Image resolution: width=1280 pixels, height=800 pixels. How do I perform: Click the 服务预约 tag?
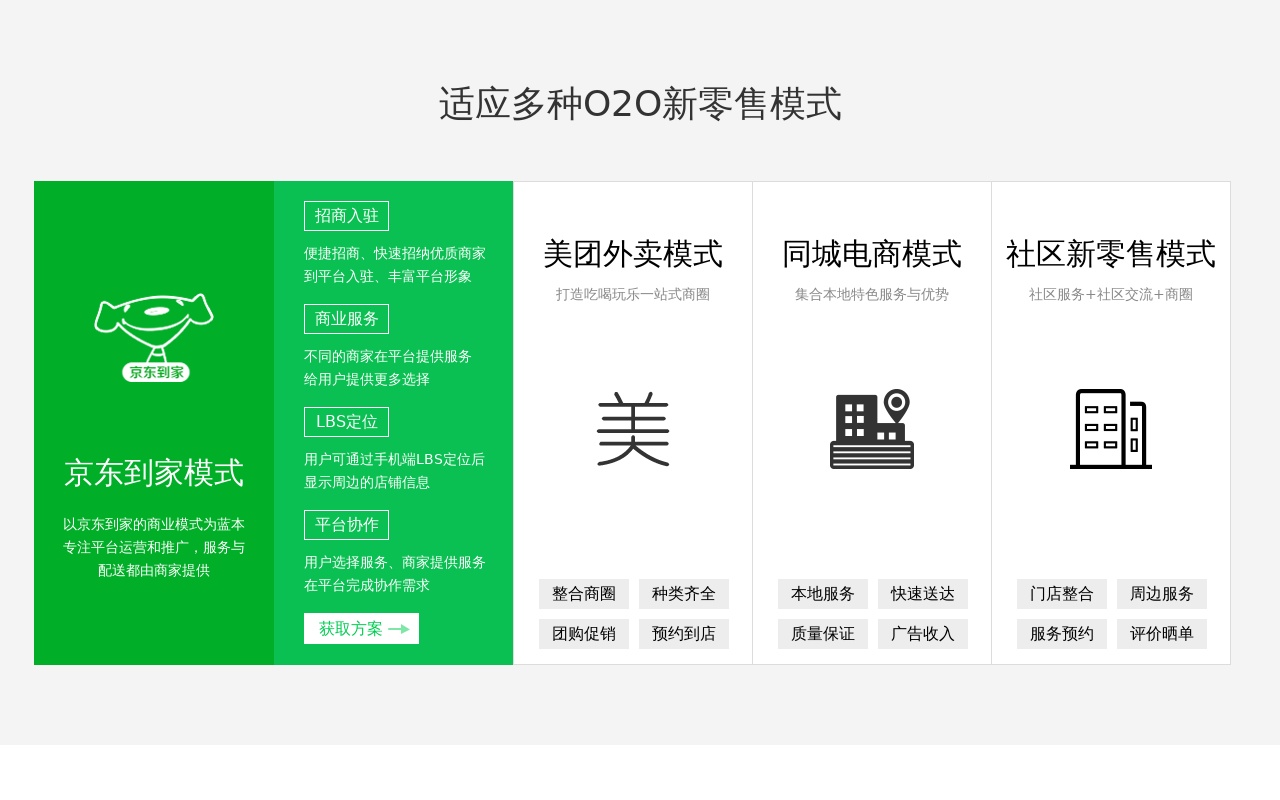click(1062, 634)
